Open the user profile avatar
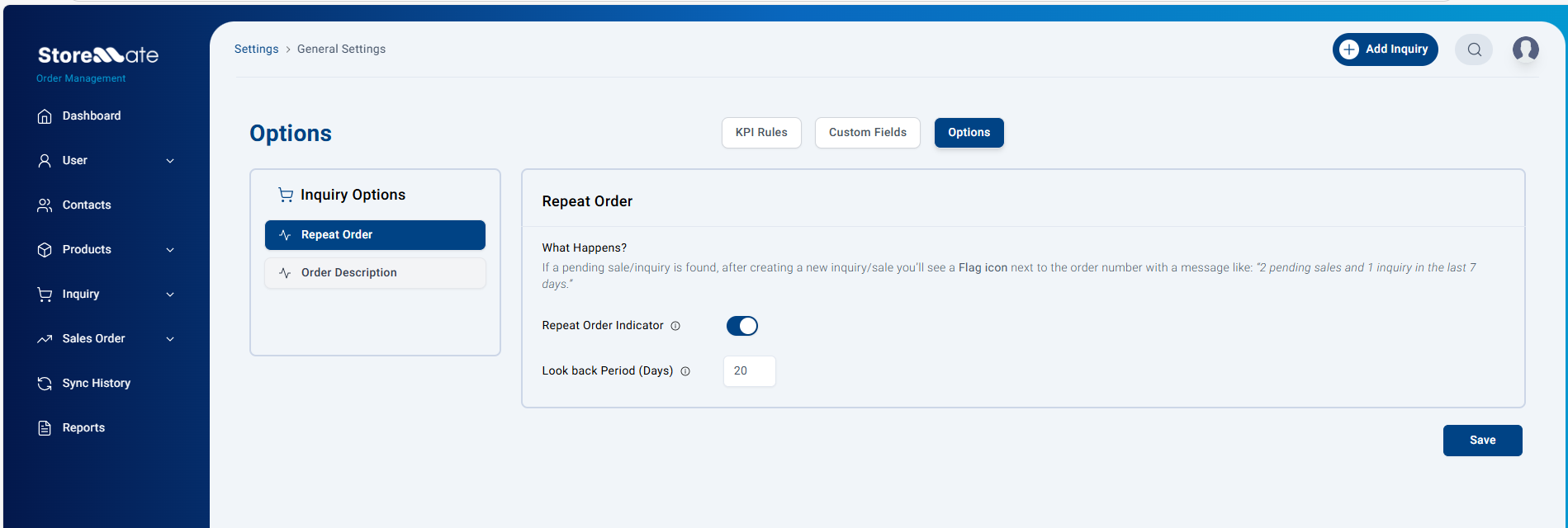Screen dimensions: 1568x528 pos(1525,49)
